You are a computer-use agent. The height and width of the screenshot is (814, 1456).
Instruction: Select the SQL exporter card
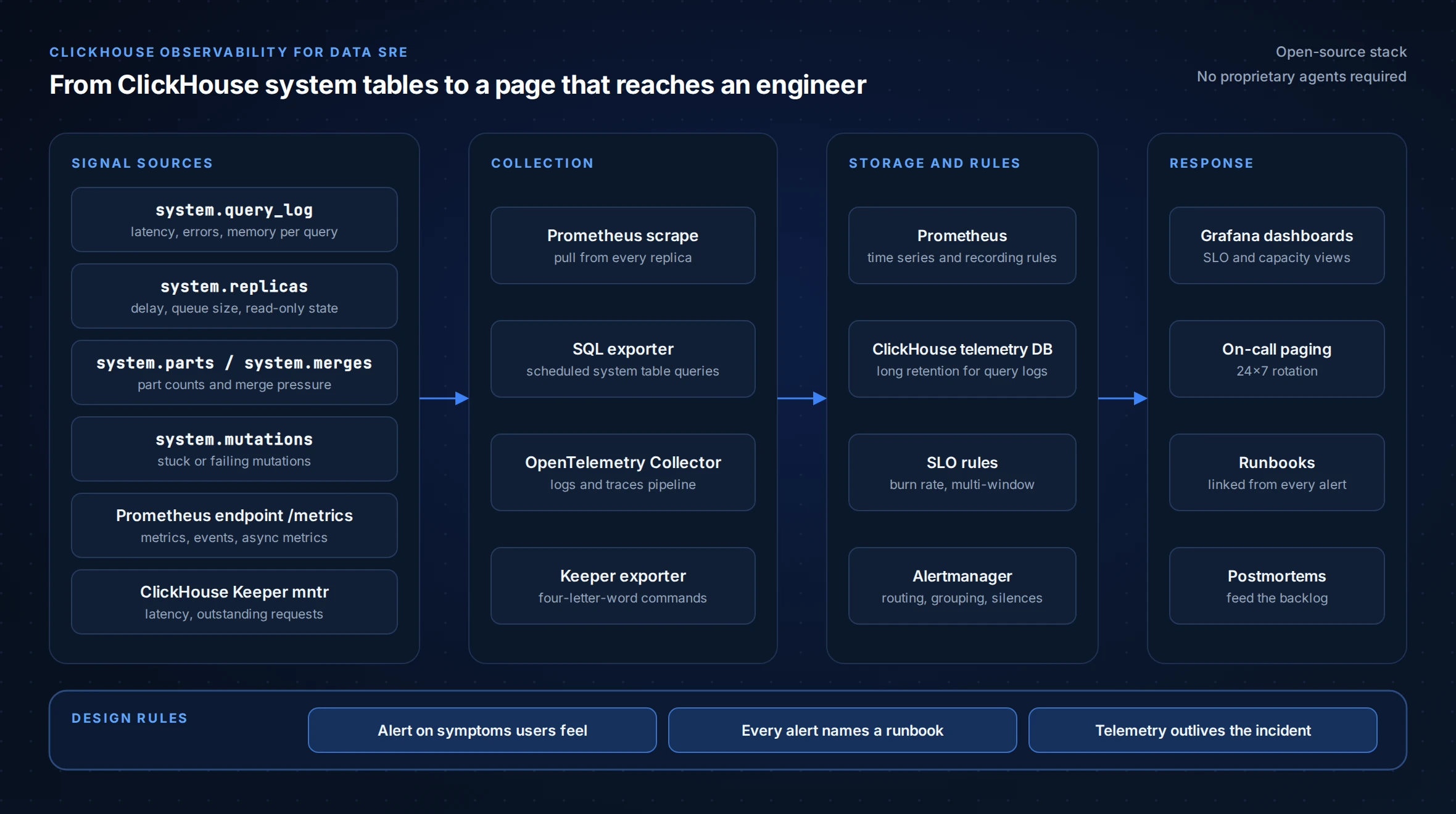623,359
